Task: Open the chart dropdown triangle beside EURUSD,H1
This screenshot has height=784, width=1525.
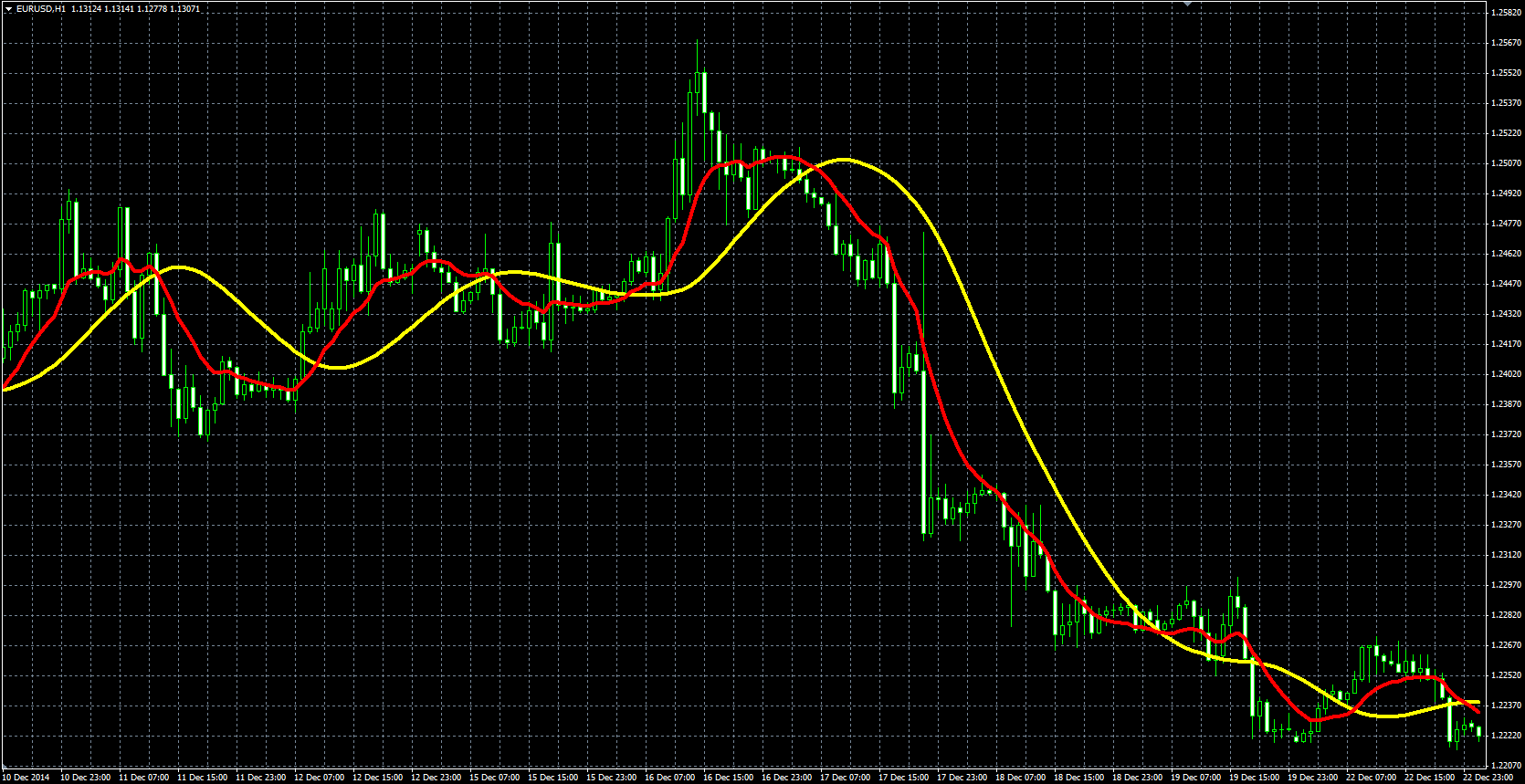Action: [8, 9]
